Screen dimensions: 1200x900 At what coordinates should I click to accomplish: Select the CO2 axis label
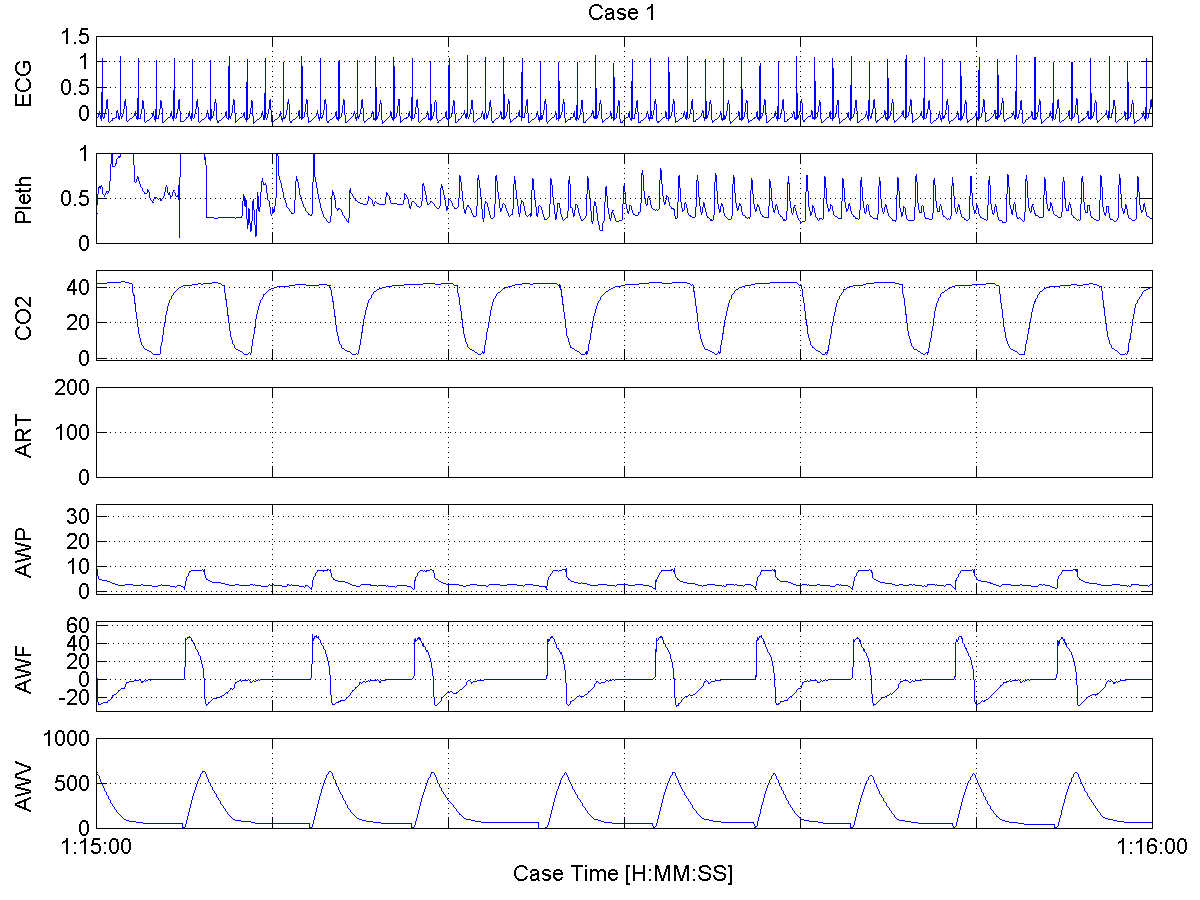coord(22,315)
